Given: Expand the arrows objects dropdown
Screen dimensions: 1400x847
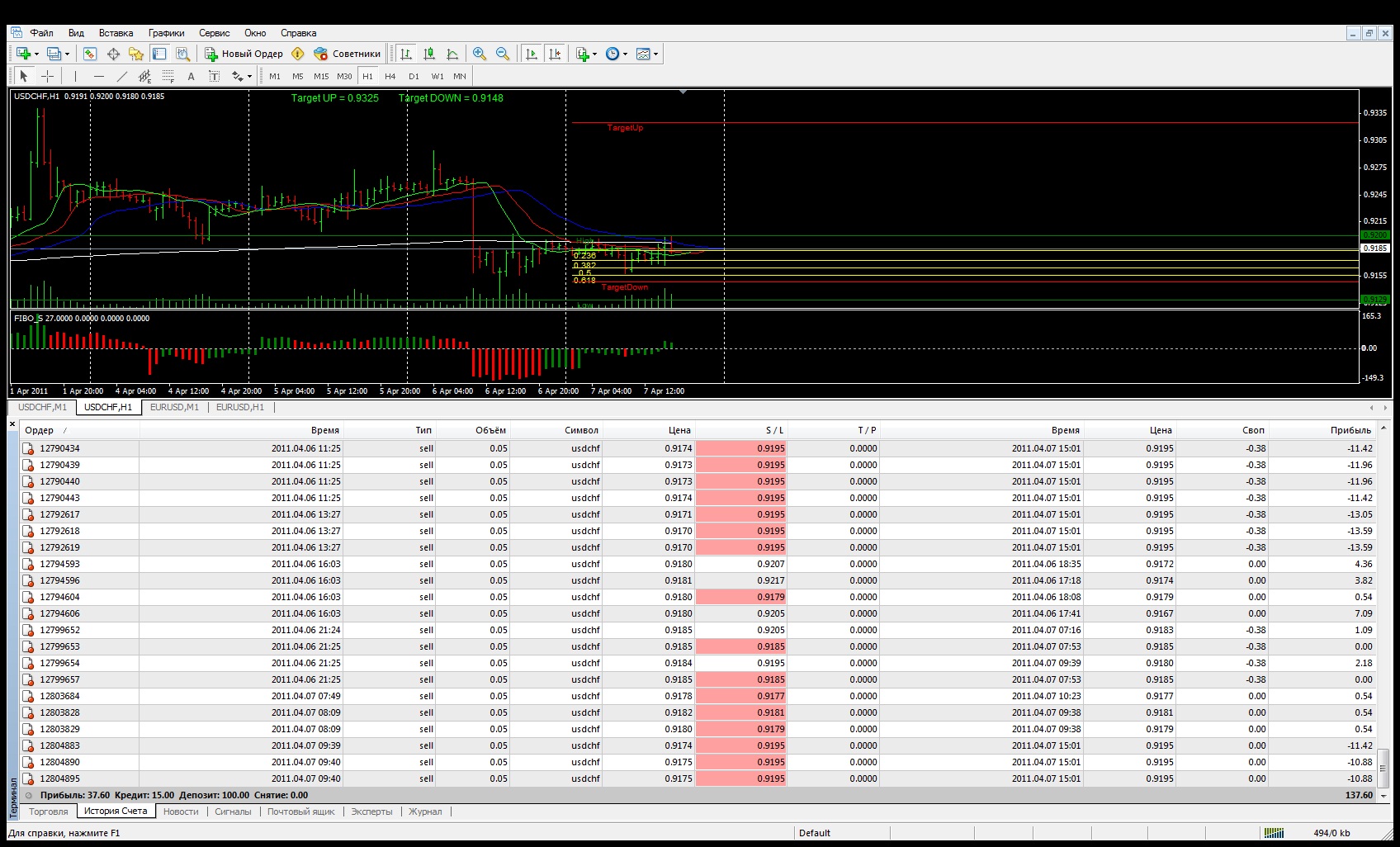Looking at the screenshot, I should [248, 77].
